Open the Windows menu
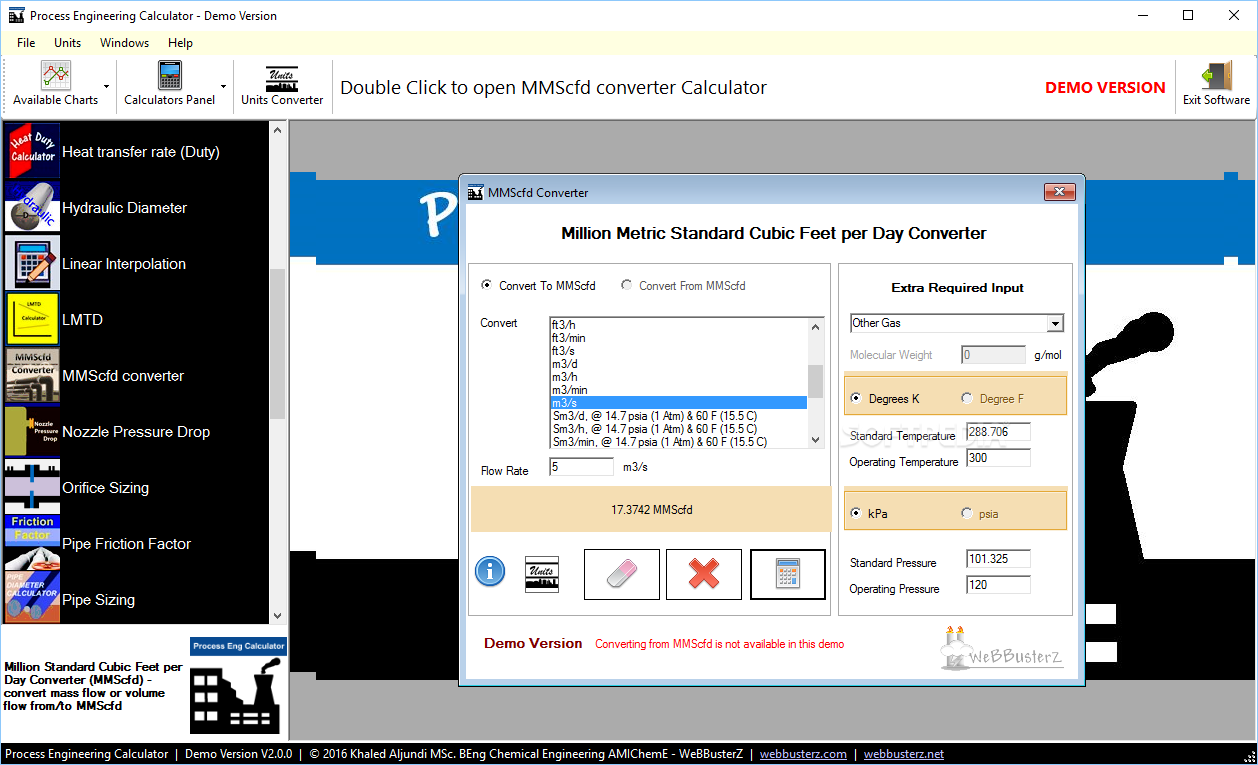1258x765 pixels. (x=124, y=43)
